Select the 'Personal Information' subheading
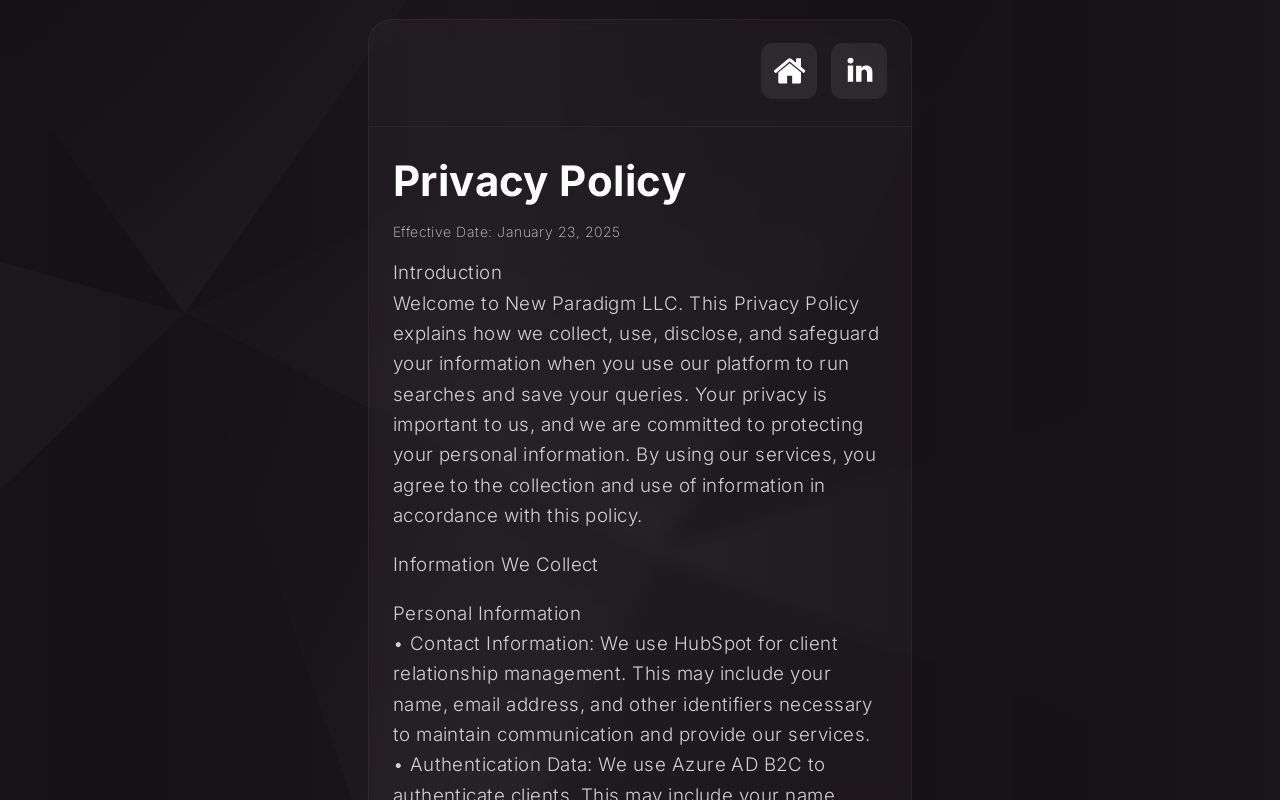1280x800 pixels. [x=486, y=613]
